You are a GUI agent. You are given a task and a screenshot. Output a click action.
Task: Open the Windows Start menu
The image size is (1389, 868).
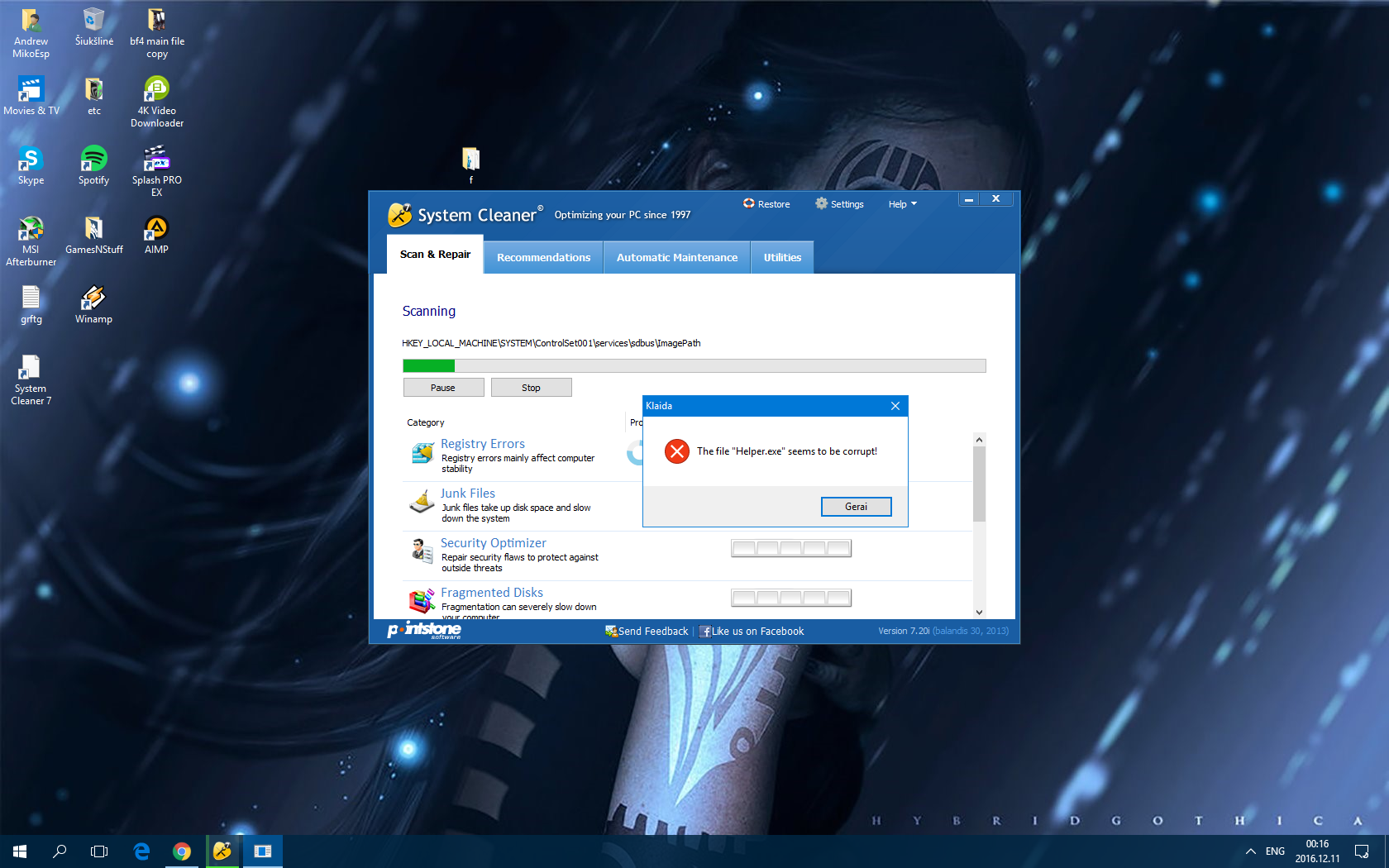pyautogui.click(x=20, y=851)
